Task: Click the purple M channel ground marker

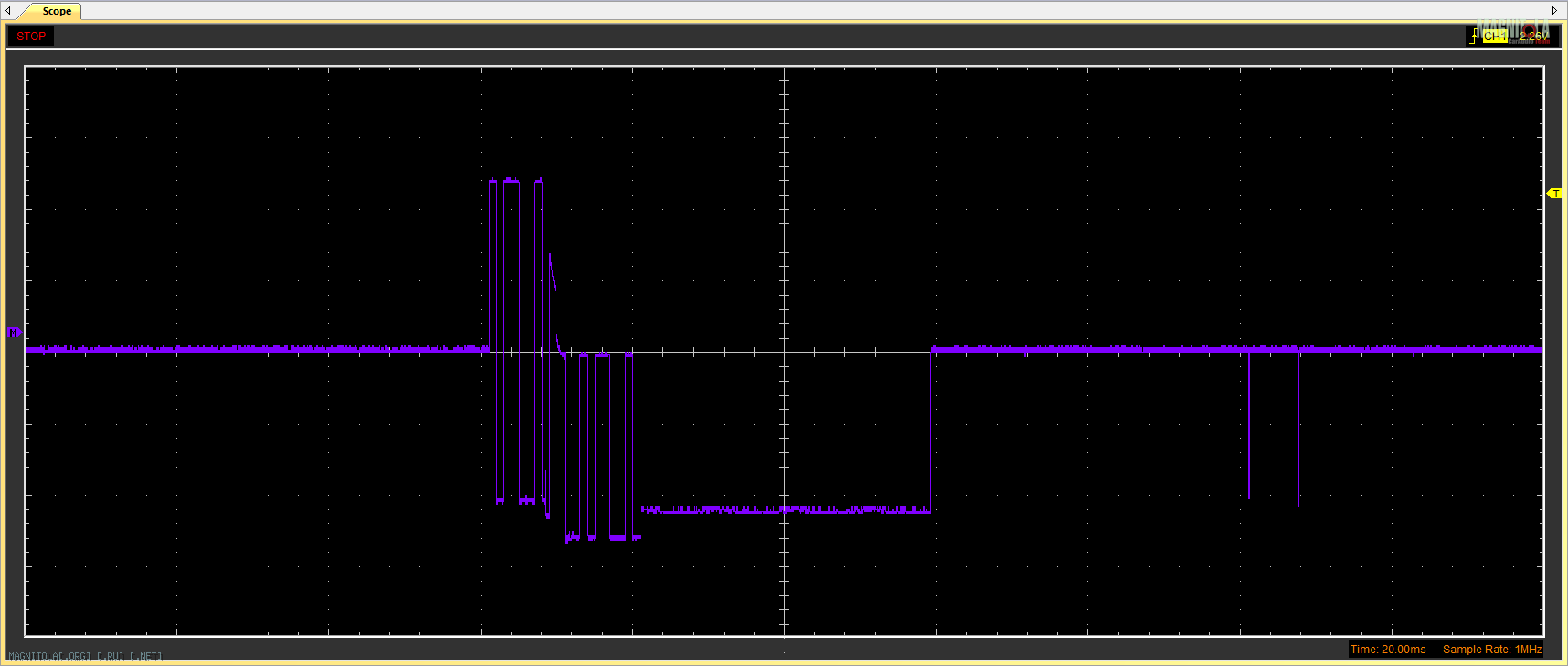Action: [x=13, y=333]
